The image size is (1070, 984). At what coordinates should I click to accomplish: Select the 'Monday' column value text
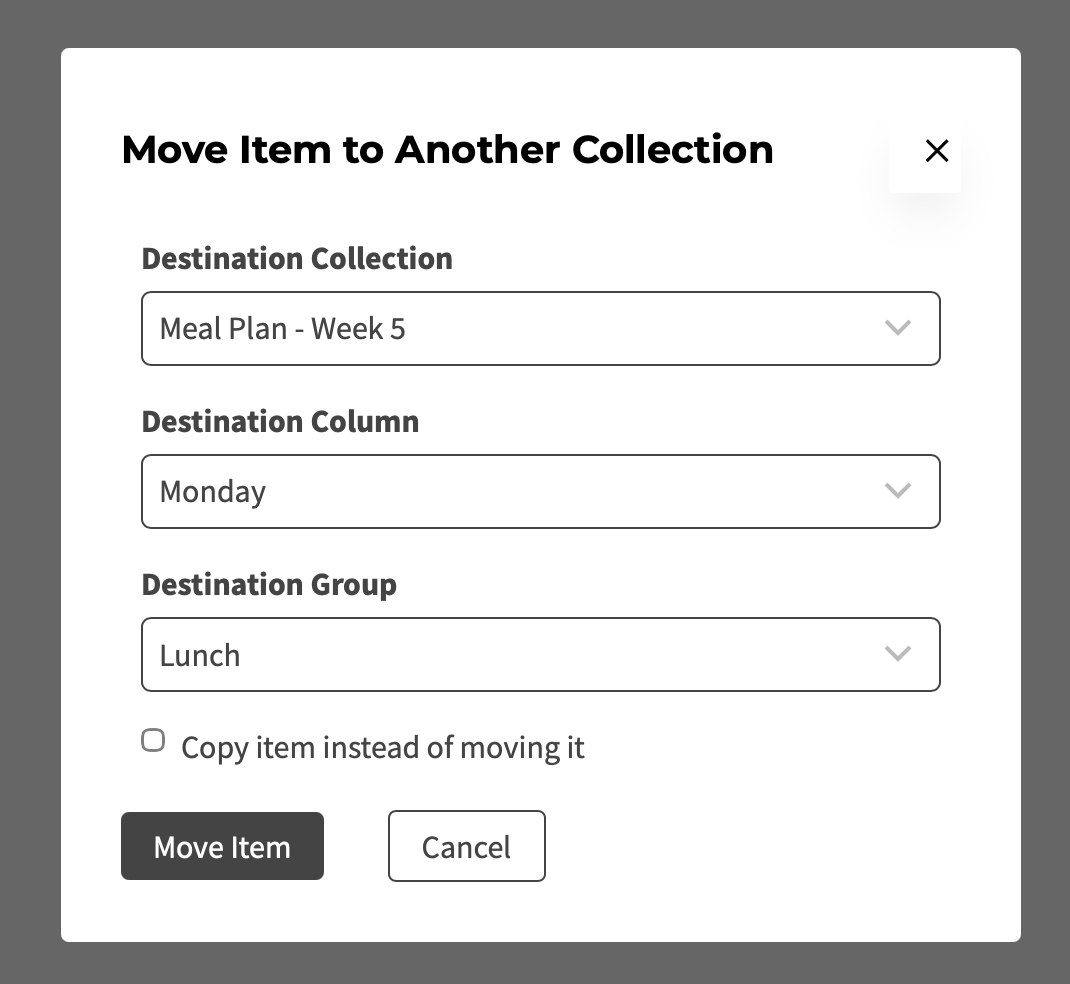[x=213, y=492]
